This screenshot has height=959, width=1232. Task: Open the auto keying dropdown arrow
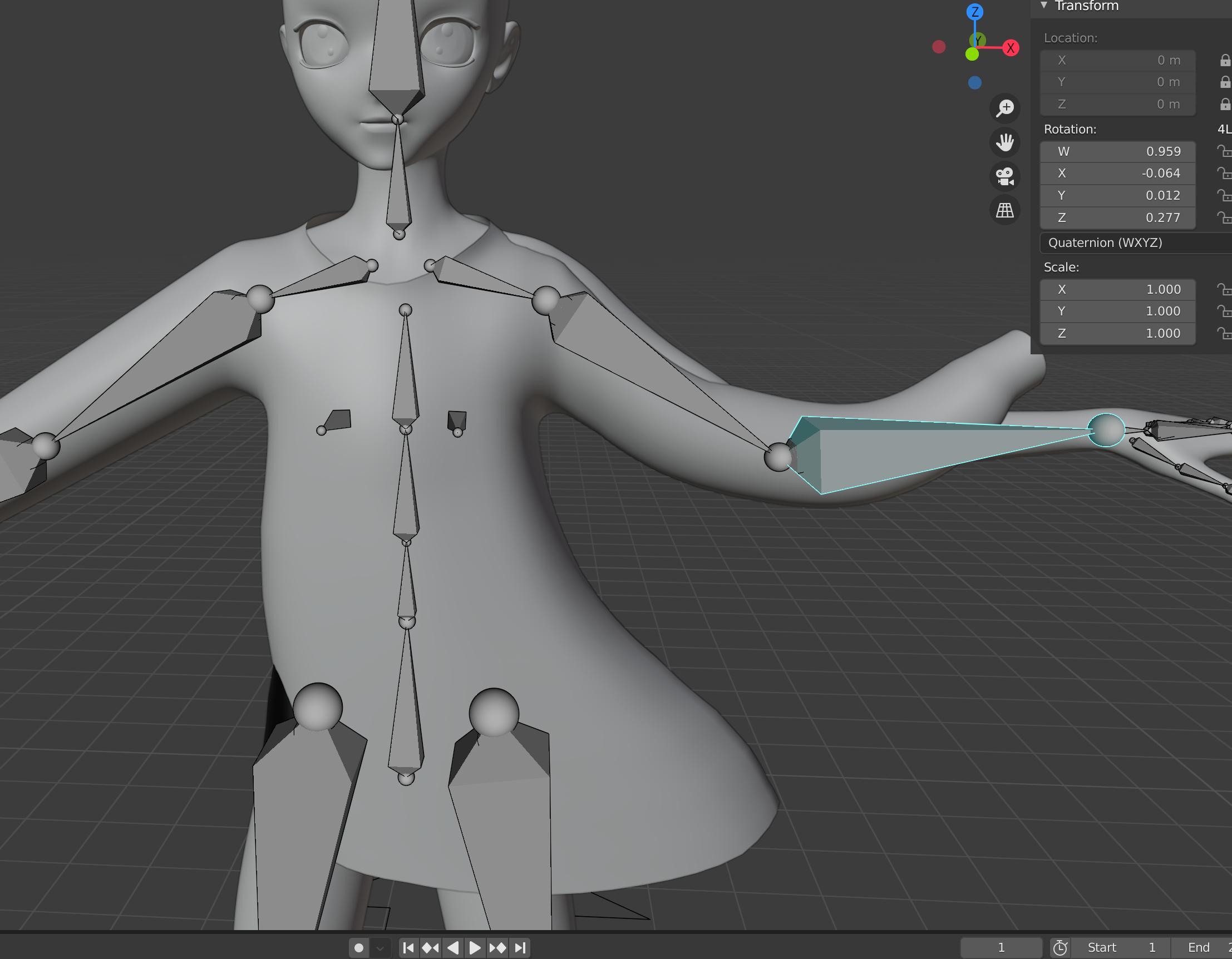click(x=380, y=948)
